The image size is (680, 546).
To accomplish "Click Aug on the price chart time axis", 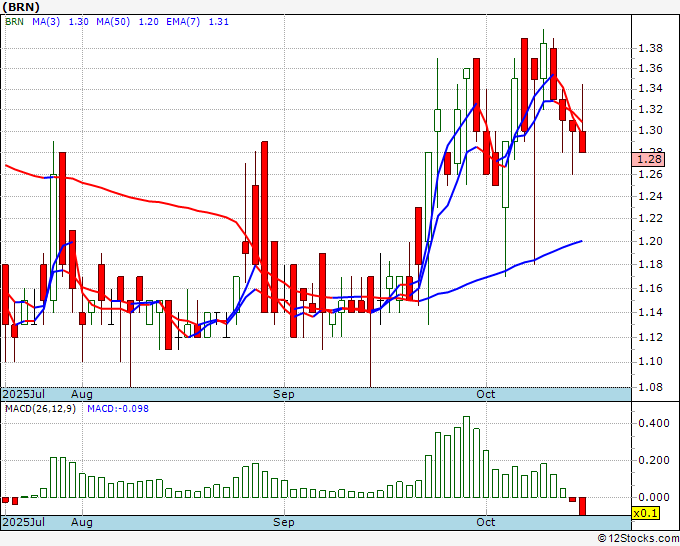I will 82,394.
